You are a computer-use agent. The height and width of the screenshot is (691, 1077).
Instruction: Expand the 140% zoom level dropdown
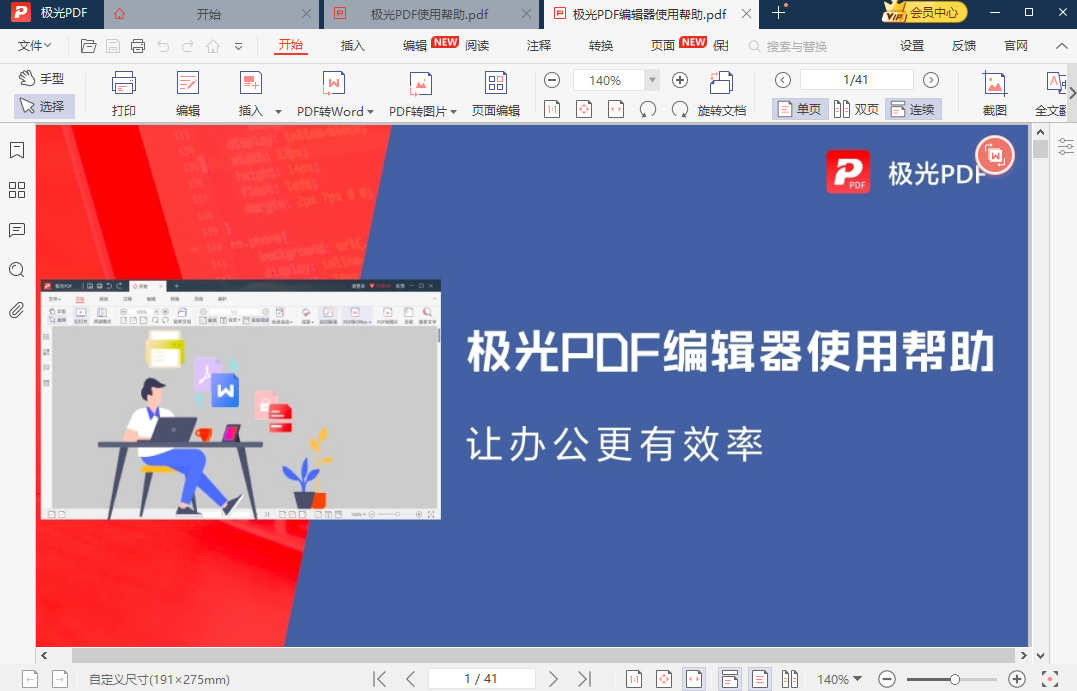652,80
